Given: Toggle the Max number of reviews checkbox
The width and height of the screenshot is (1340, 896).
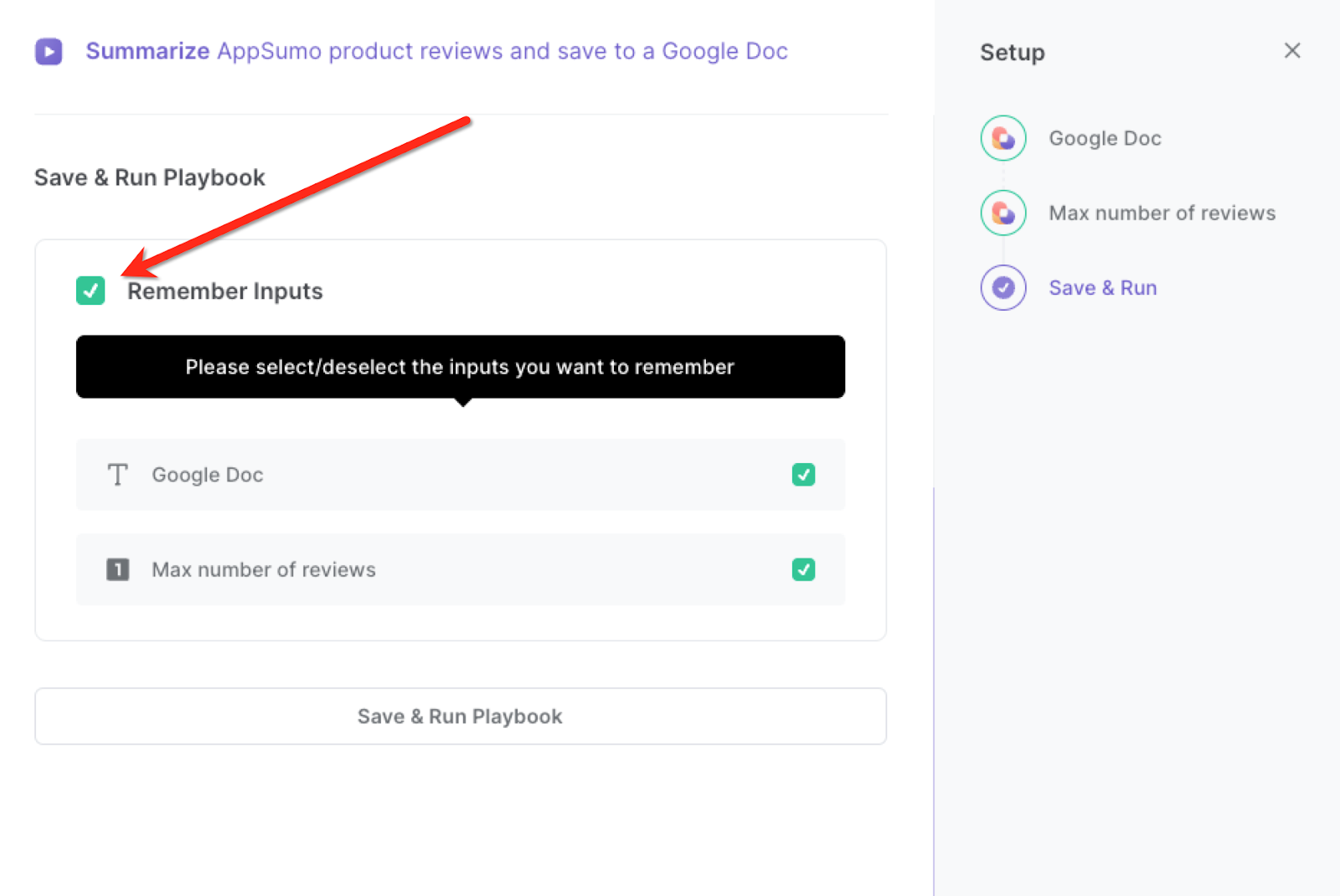Looking at the screenshot, I should click(803, 569).
